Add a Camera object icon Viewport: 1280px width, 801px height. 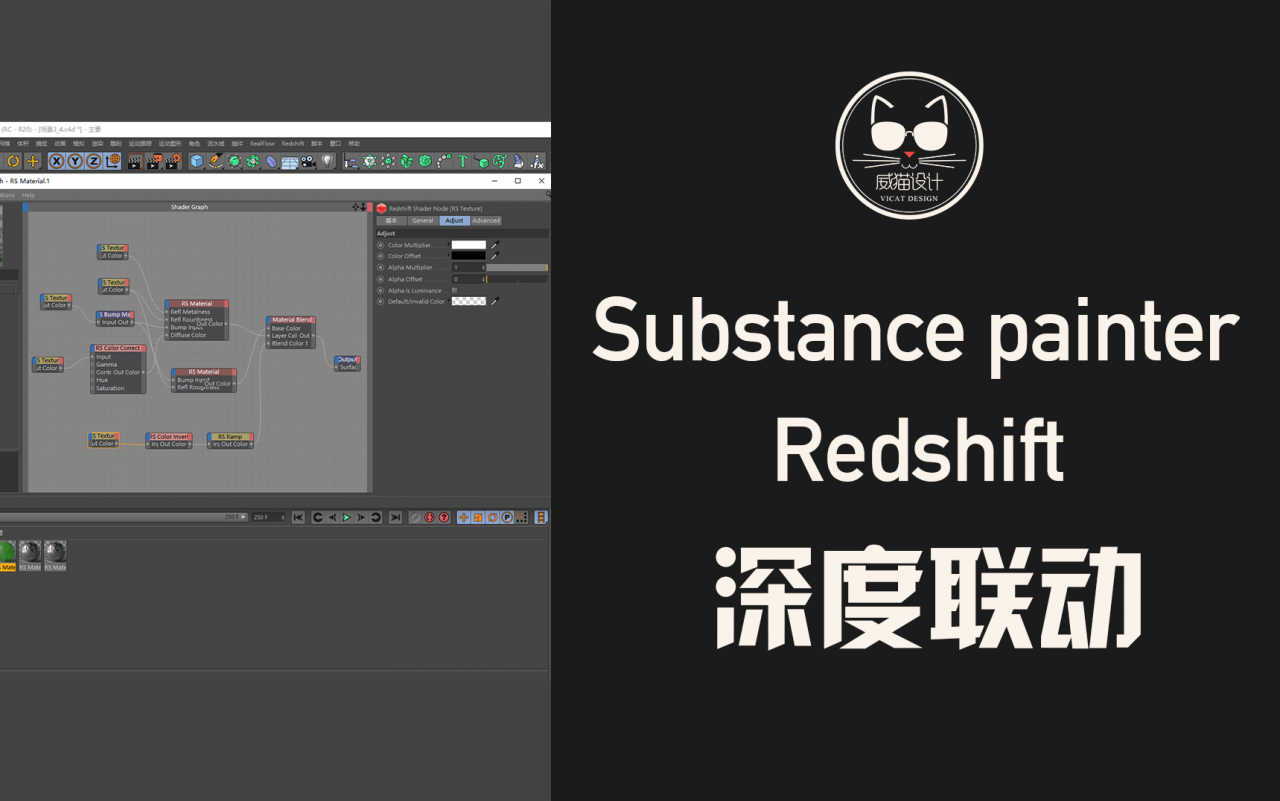tap(308, 161)
